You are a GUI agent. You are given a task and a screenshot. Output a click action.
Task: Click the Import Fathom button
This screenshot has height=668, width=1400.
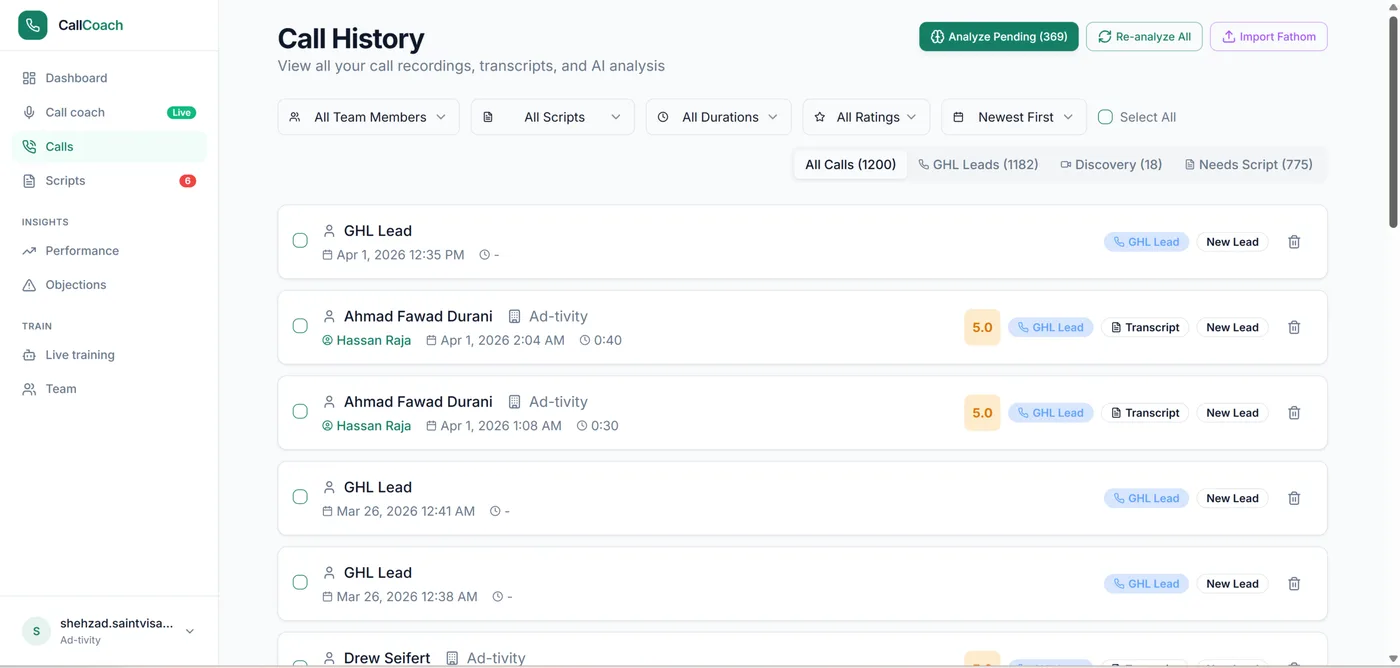pyautogui.click(x=1269, y=37)
